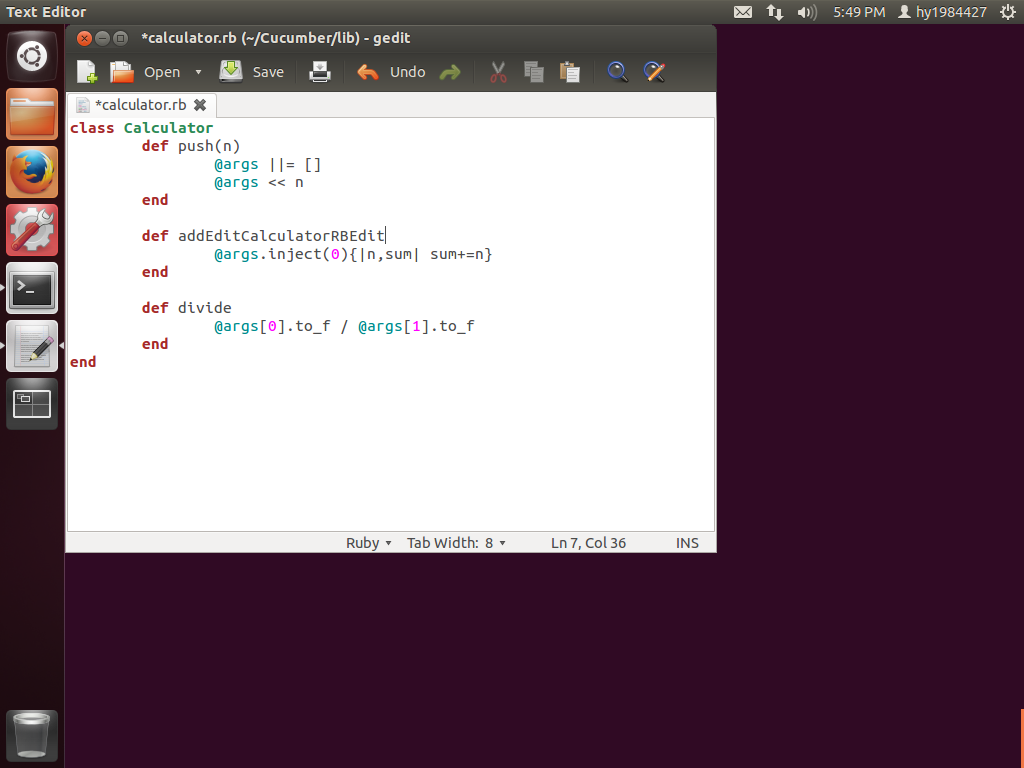
Task: Open the sound volume indicator
Action: pyautogui.click(x=807, y=12)
